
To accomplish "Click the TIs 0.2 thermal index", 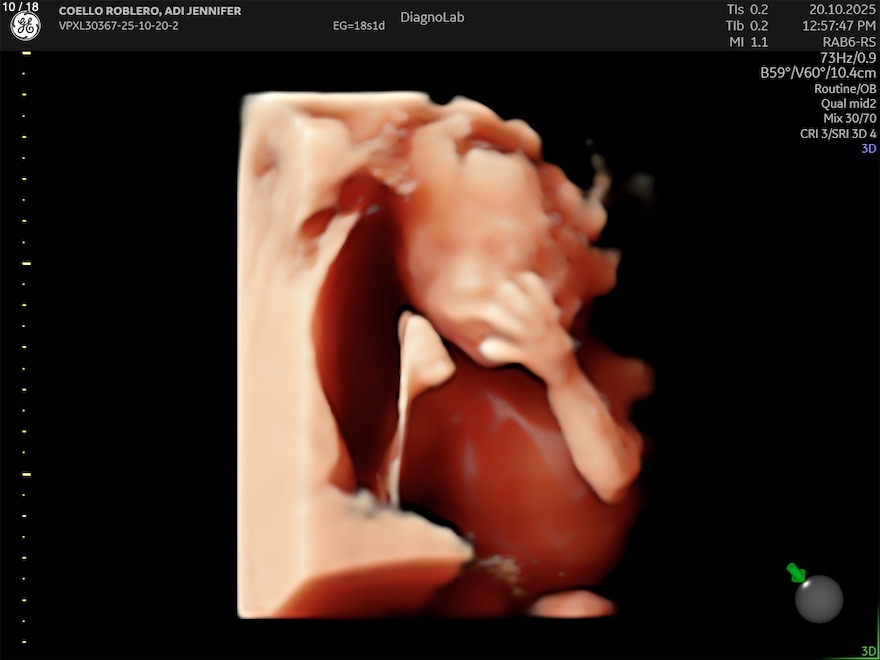I will 747,9.
